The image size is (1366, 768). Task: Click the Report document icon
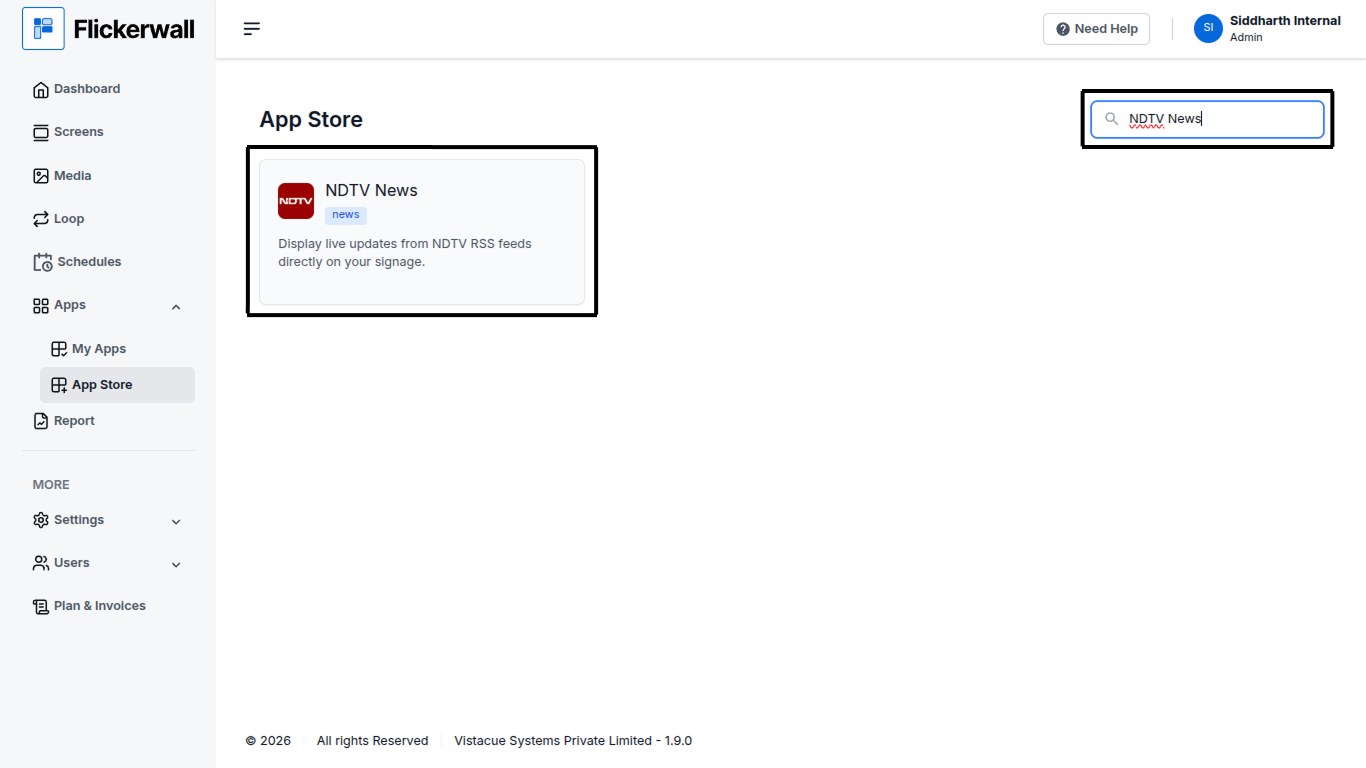tap(41, 421)
